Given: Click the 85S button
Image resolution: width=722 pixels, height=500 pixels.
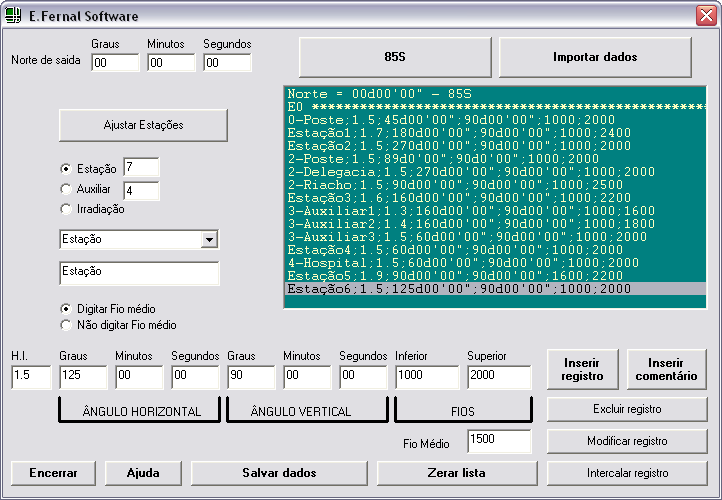Looking at the screenshot, I should click(x=395, y=58).
